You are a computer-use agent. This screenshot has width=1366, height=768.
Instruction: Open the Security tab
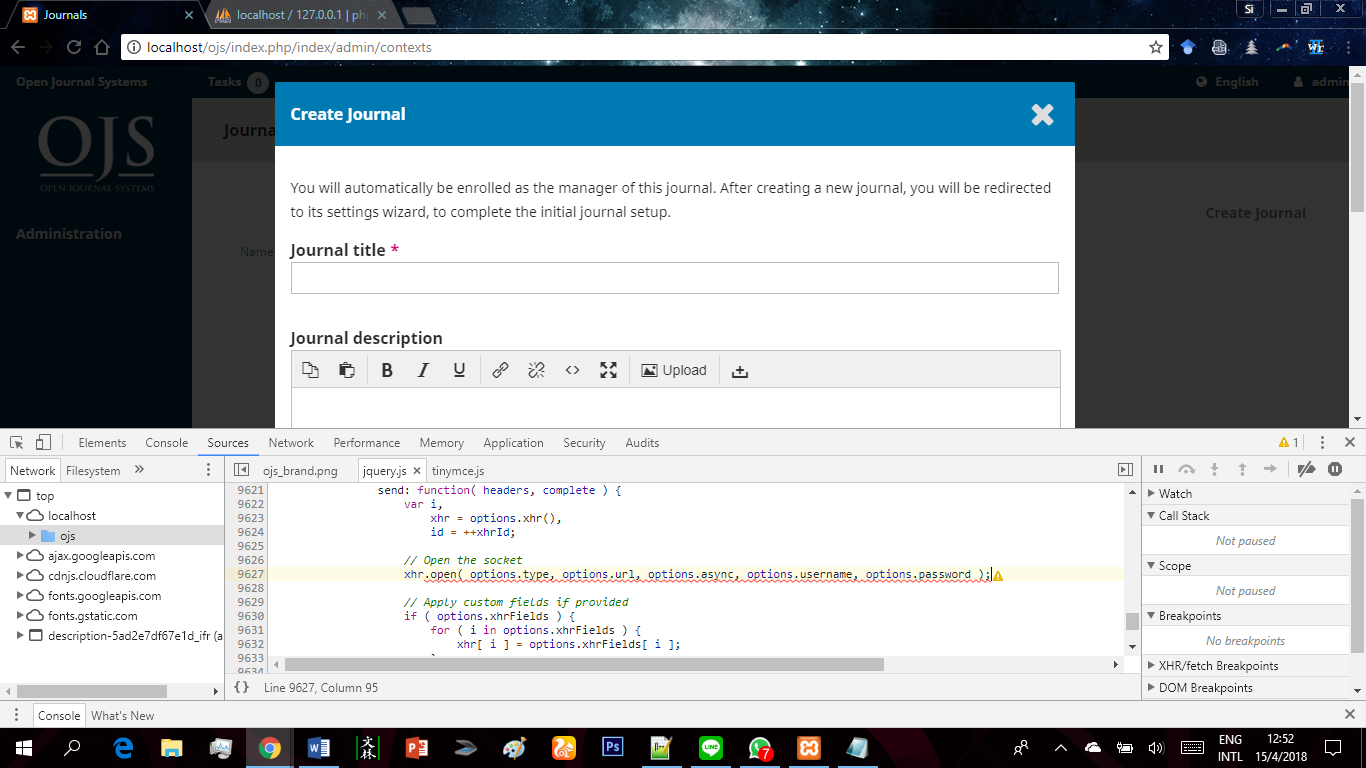coord(584,443)
